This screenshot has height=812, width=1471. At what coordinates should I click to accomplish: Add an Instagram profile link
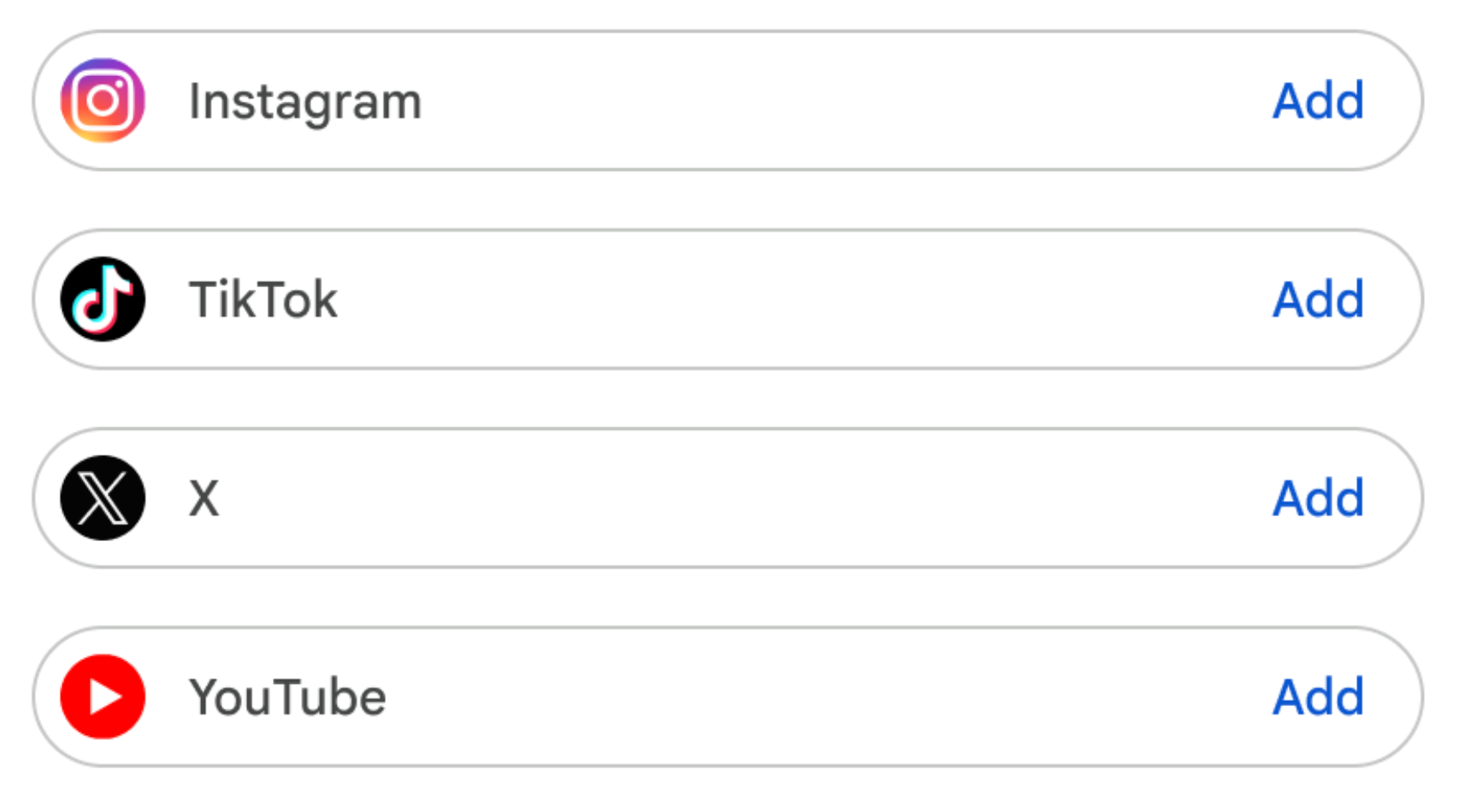click(1318, 101)
